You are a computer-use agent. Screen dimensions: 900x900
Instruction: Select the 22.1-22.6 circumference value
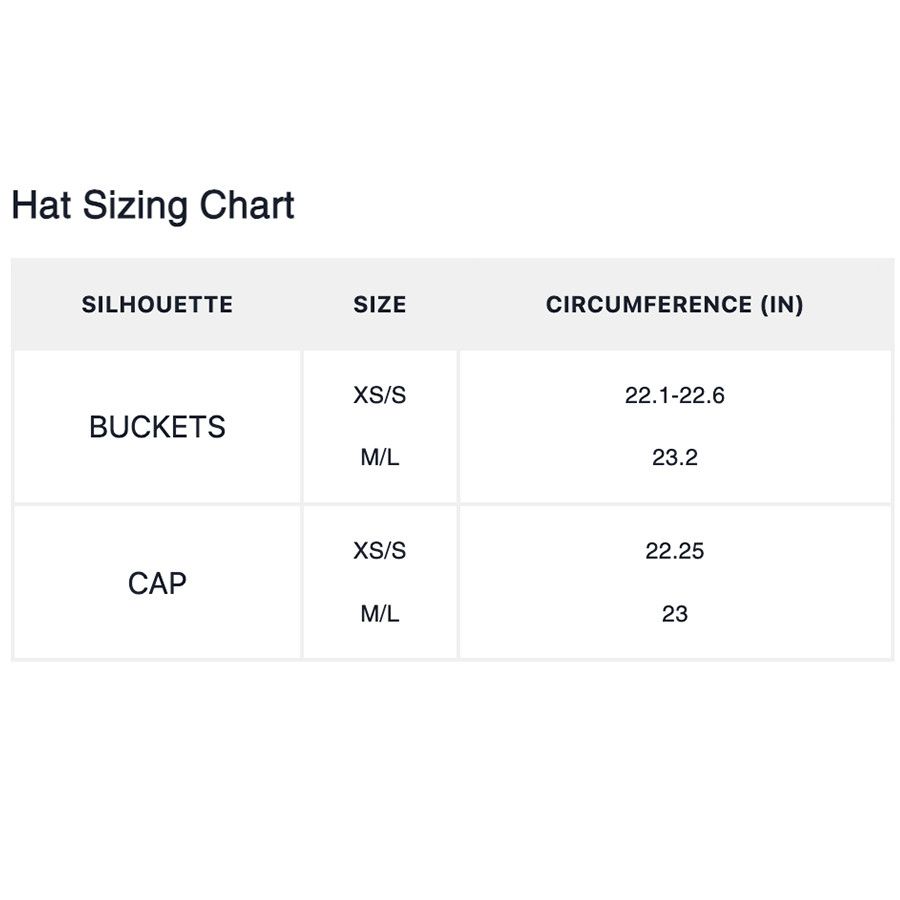pyautogui.click(x=674, y=395)
